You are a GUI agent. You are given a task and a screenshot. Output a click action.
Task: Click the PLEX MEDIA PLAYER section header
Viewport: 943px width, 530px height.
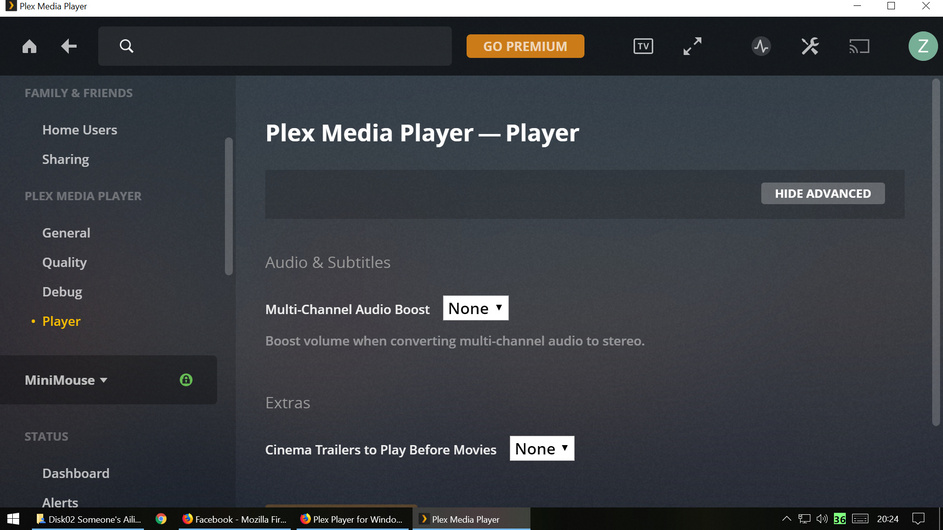tap(83, 196)
